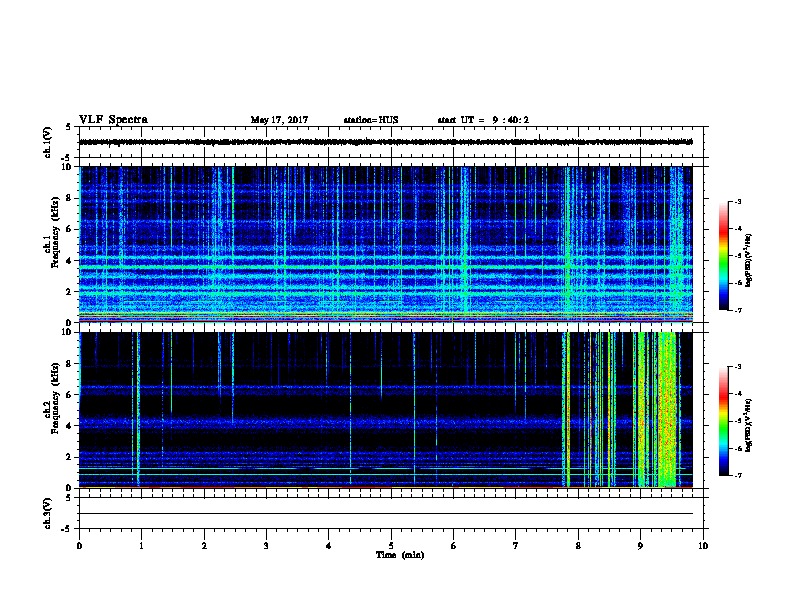
Task: Click the "Time (min)" x-axis label
Action: (x=400, y=555)
